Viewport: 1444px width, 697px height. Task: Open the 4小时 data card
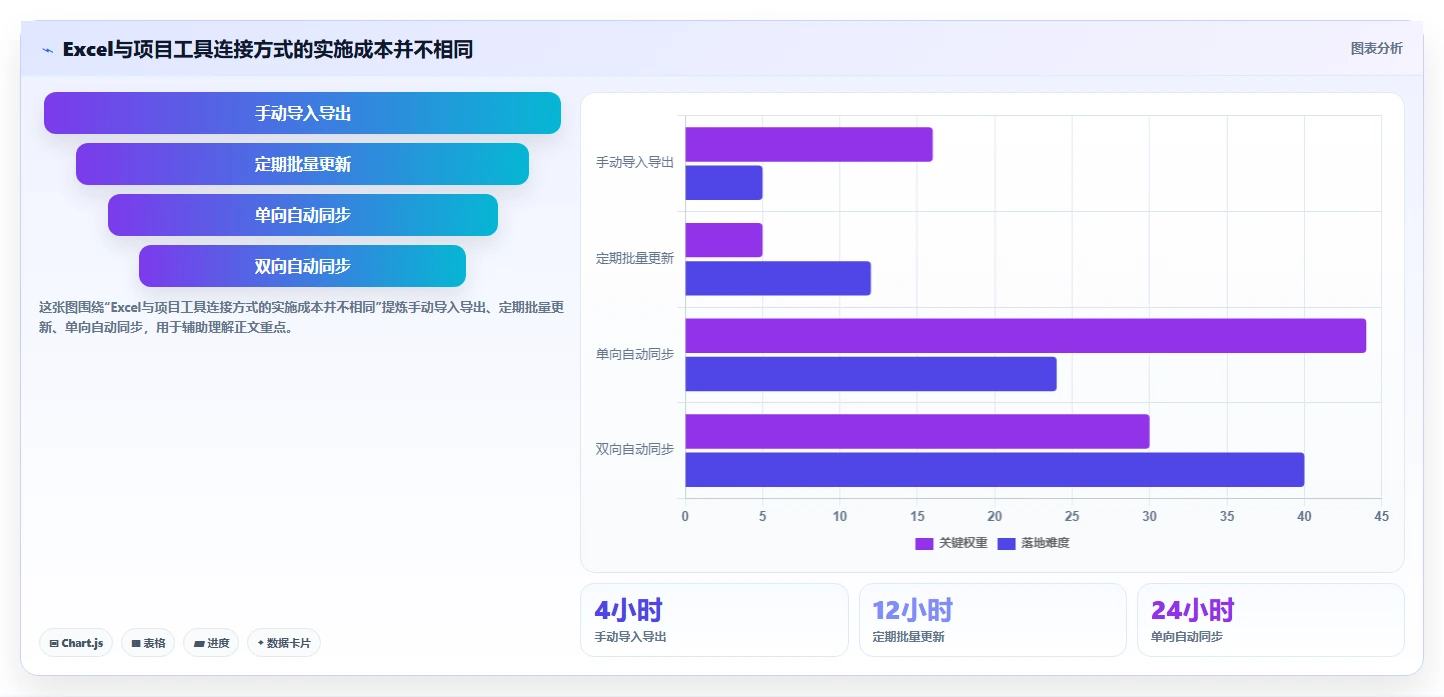714,620
